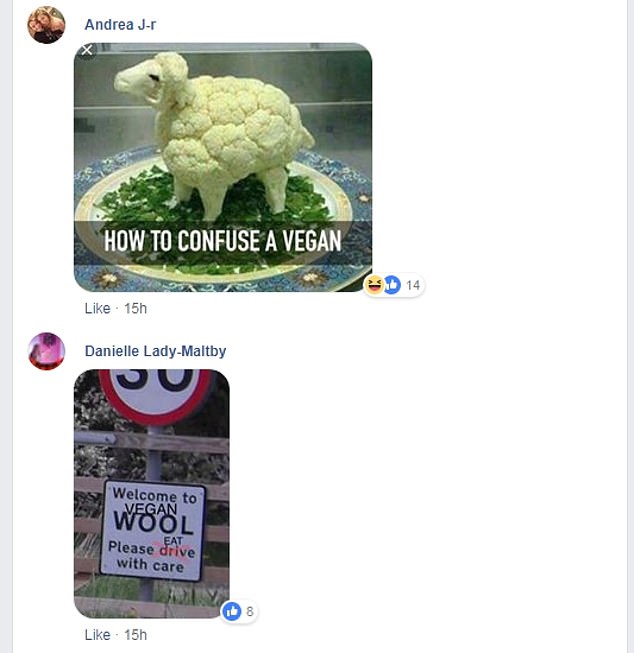Click the blue thumbs-up reaction on Andrea's comment
634x653 pixels.
[x=392, y=285]
